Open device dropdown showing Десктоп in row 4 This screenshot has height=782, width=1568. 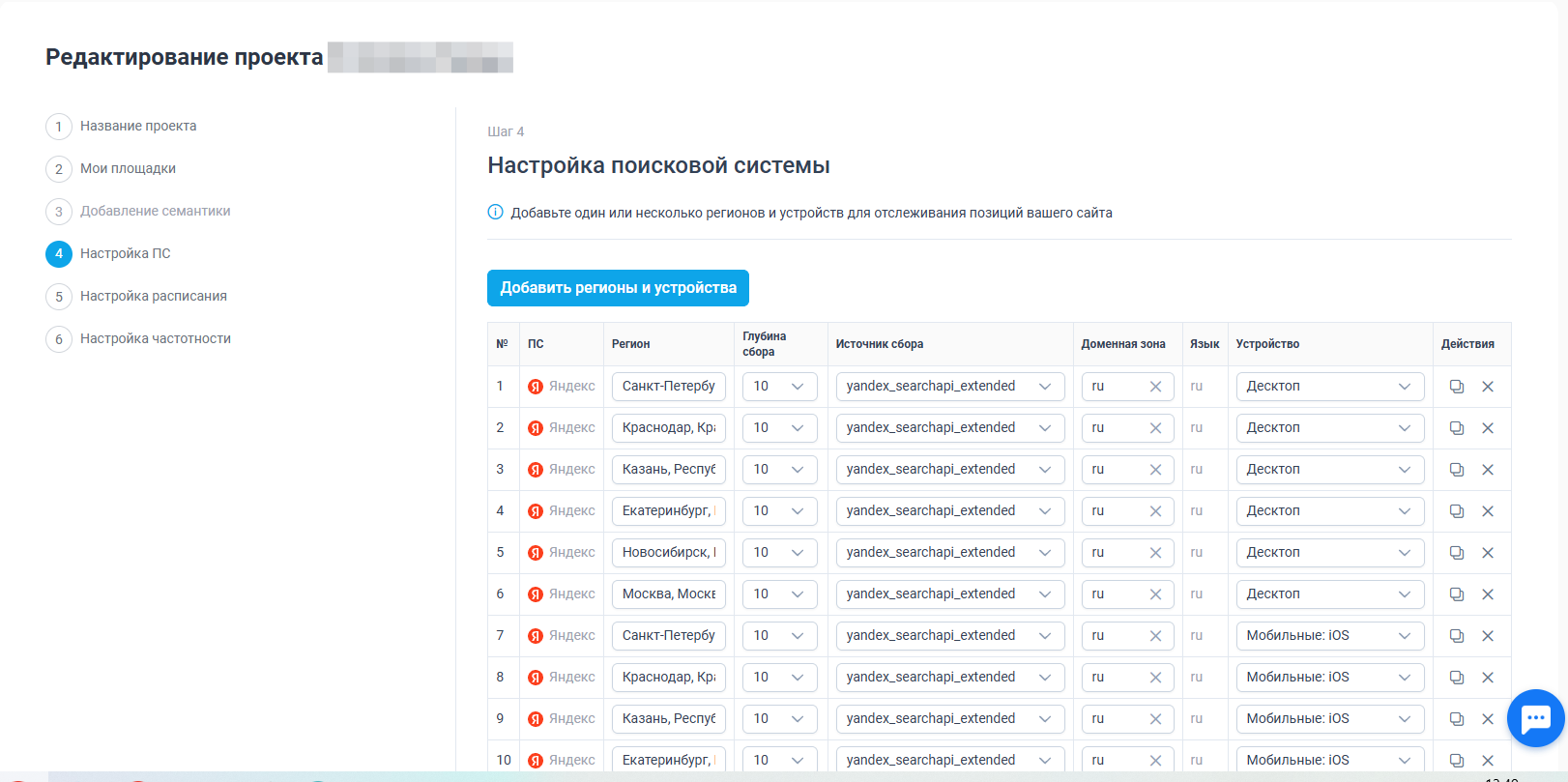tap(1329, 511)
